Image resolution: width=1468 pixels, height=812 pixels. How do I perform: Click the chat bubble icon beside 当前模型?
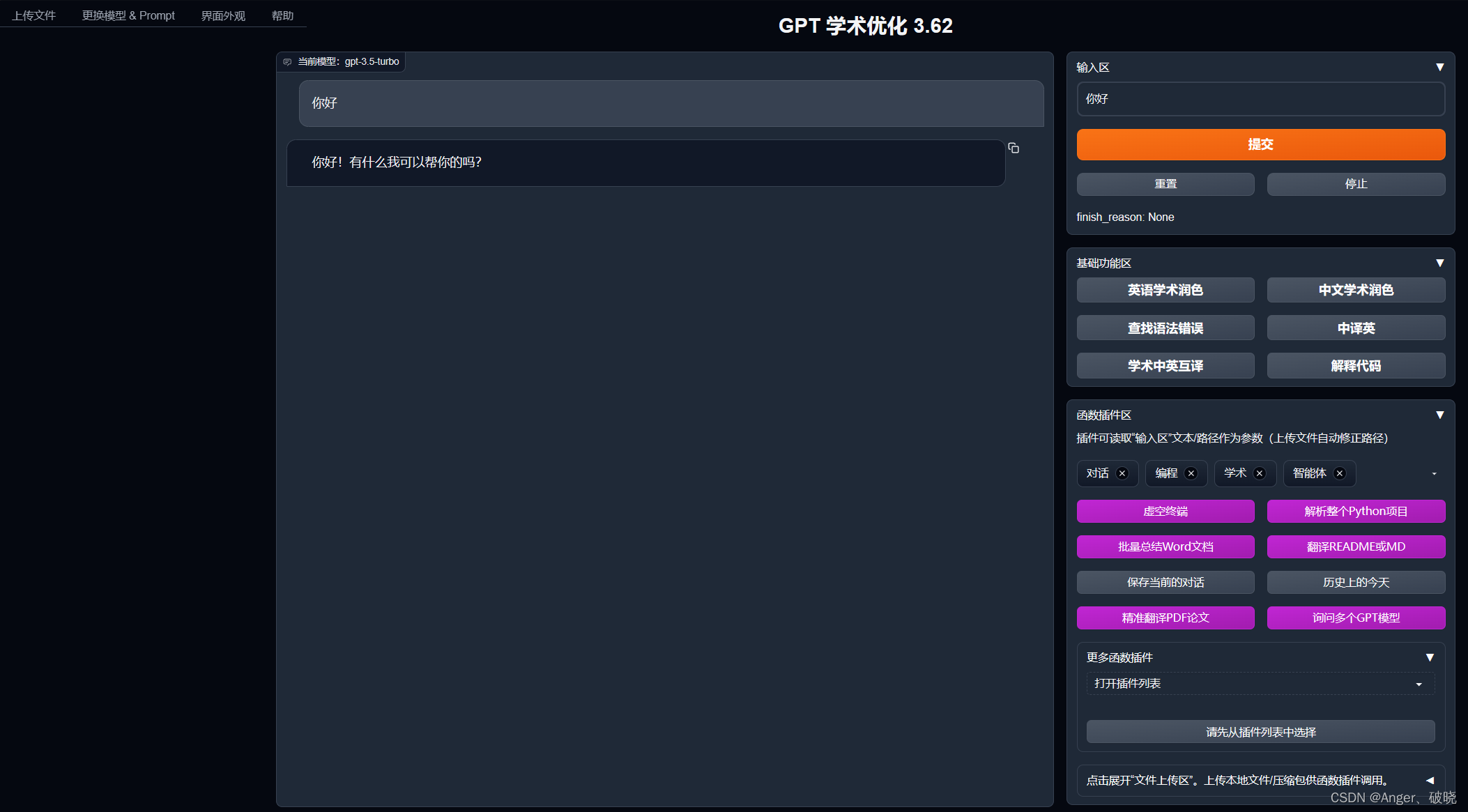(287, 61)
